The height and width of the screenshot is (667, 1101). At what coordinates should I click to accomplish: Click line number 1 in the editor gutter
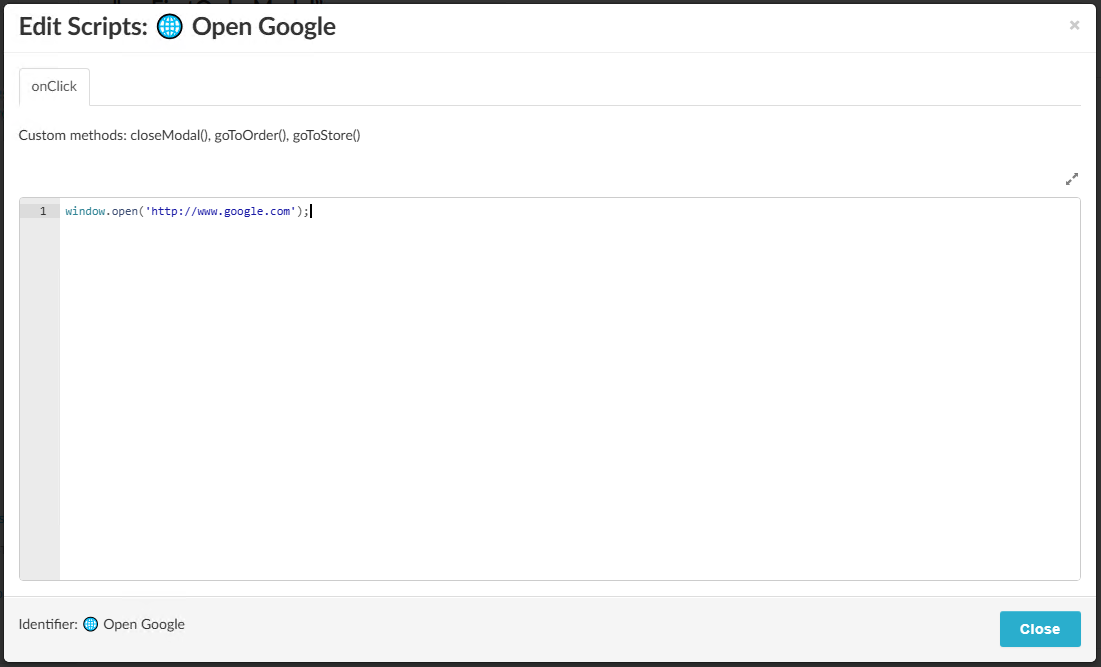(43, 211)
